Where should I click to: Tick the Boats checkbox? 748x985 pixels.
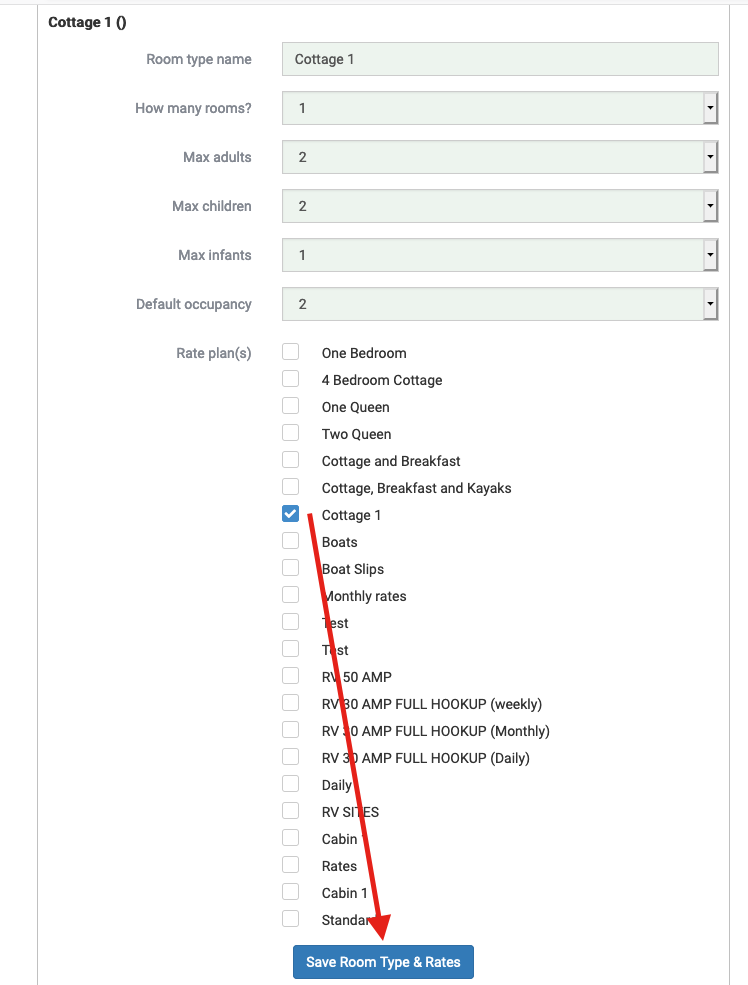[290, 541]
